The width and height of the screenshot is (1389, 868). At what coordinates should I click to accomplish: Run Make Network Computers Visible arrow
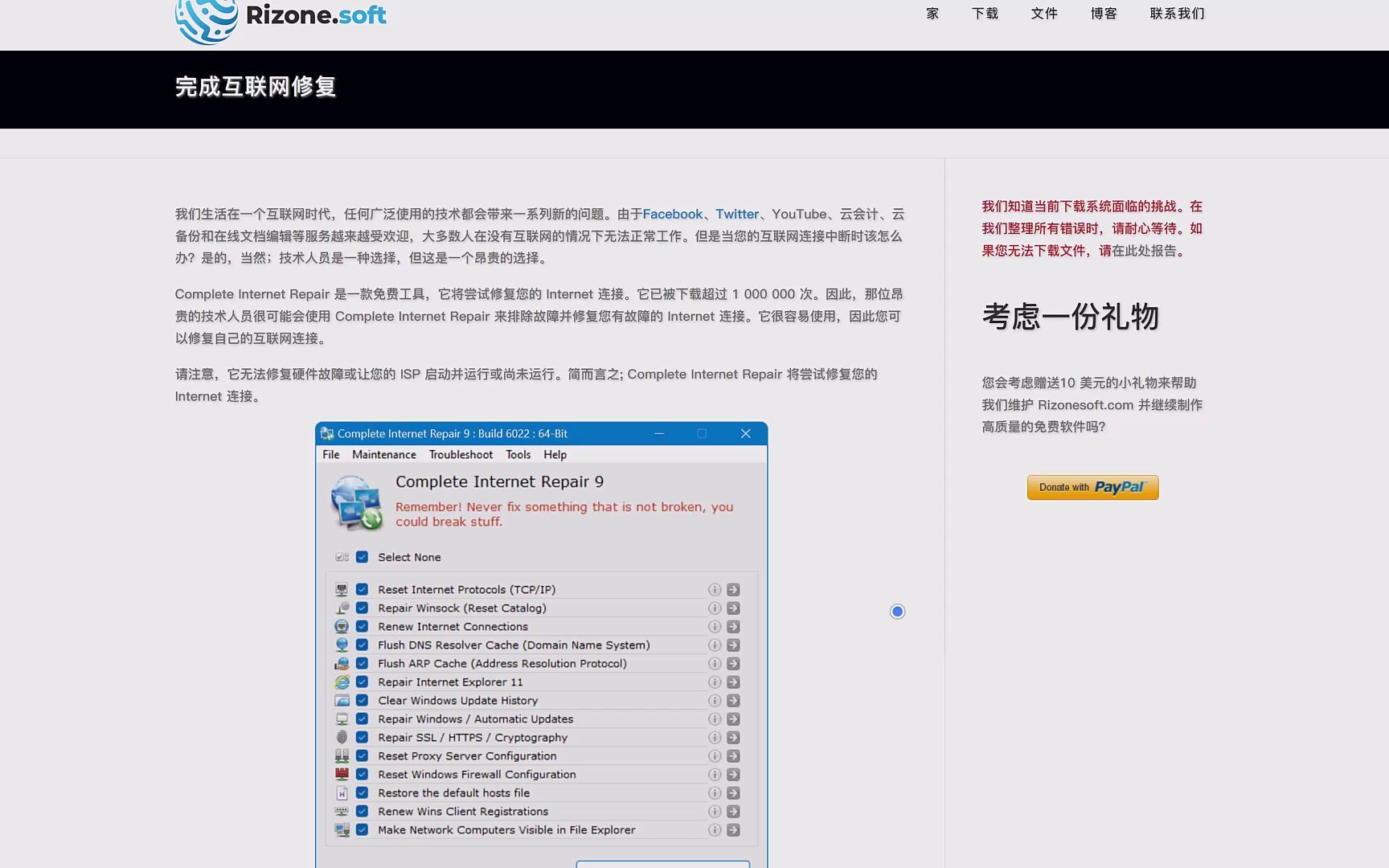733,830
